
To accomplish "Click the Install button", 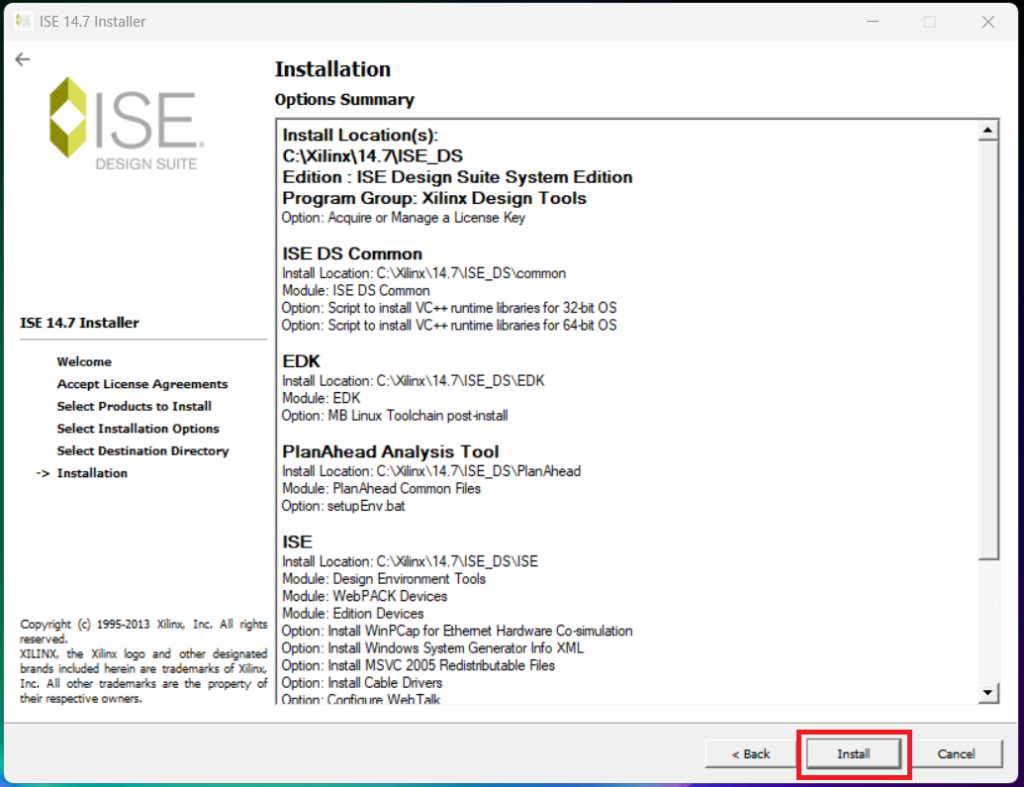I will click(x=854, y=754).
